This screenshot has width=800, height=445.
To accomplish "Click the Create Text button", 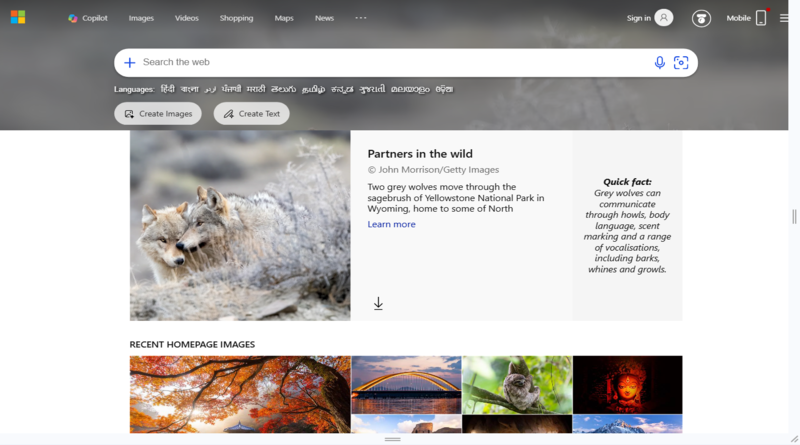I will [252, 114].
